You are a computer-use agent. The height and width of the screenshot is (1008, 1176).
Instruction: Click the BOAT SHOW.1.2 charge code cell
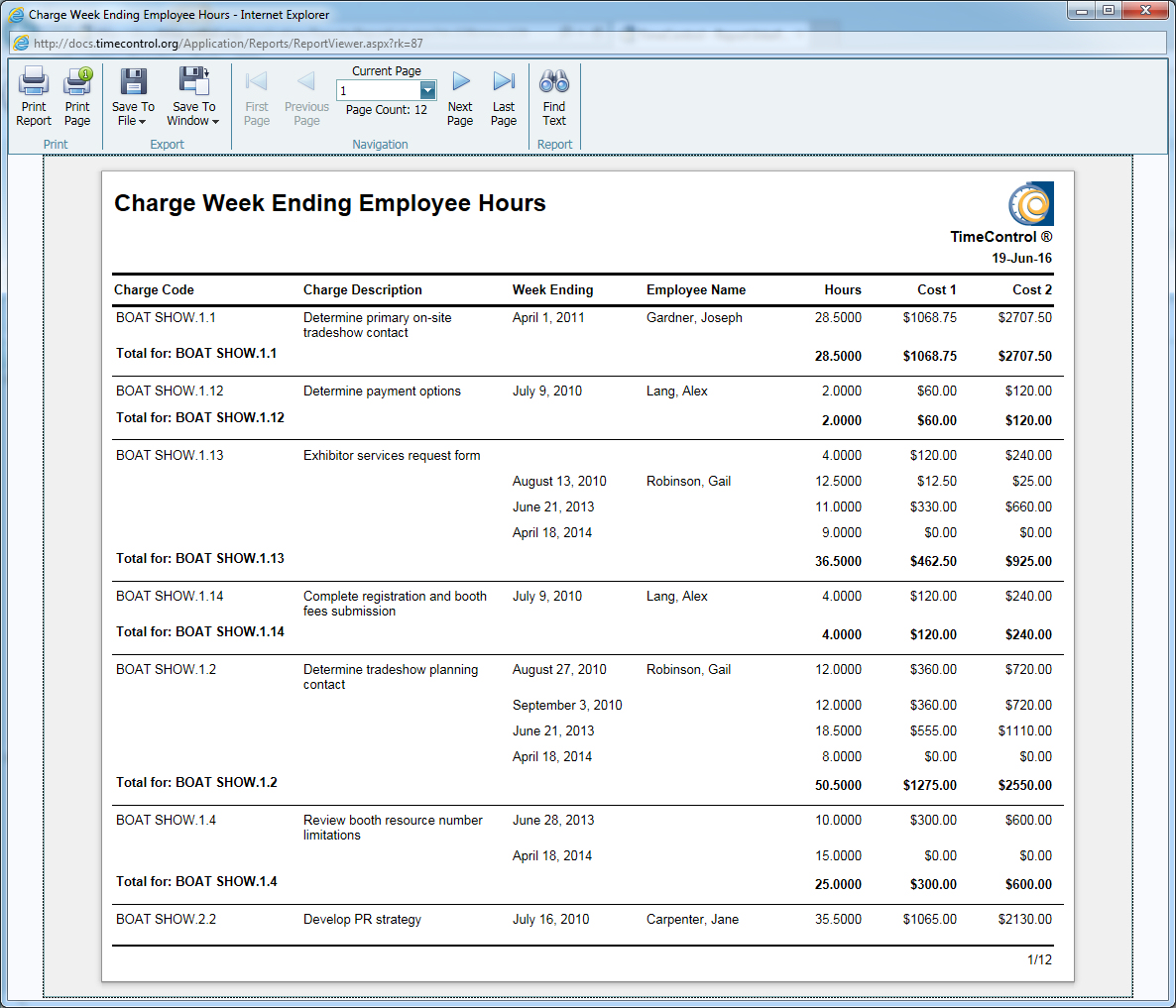[x=166, y=670]
